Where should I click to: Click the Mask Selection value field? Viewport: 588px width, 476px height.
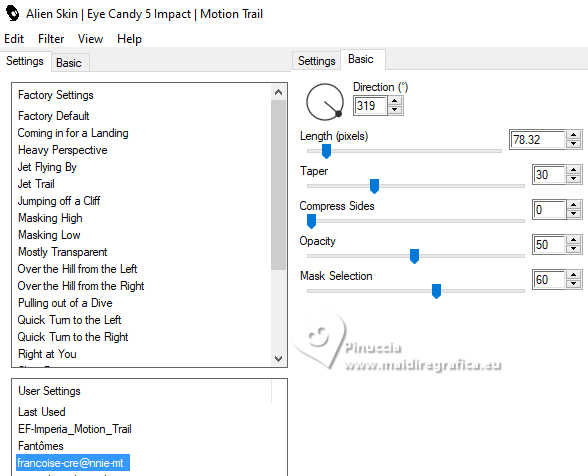click(549, 279)
